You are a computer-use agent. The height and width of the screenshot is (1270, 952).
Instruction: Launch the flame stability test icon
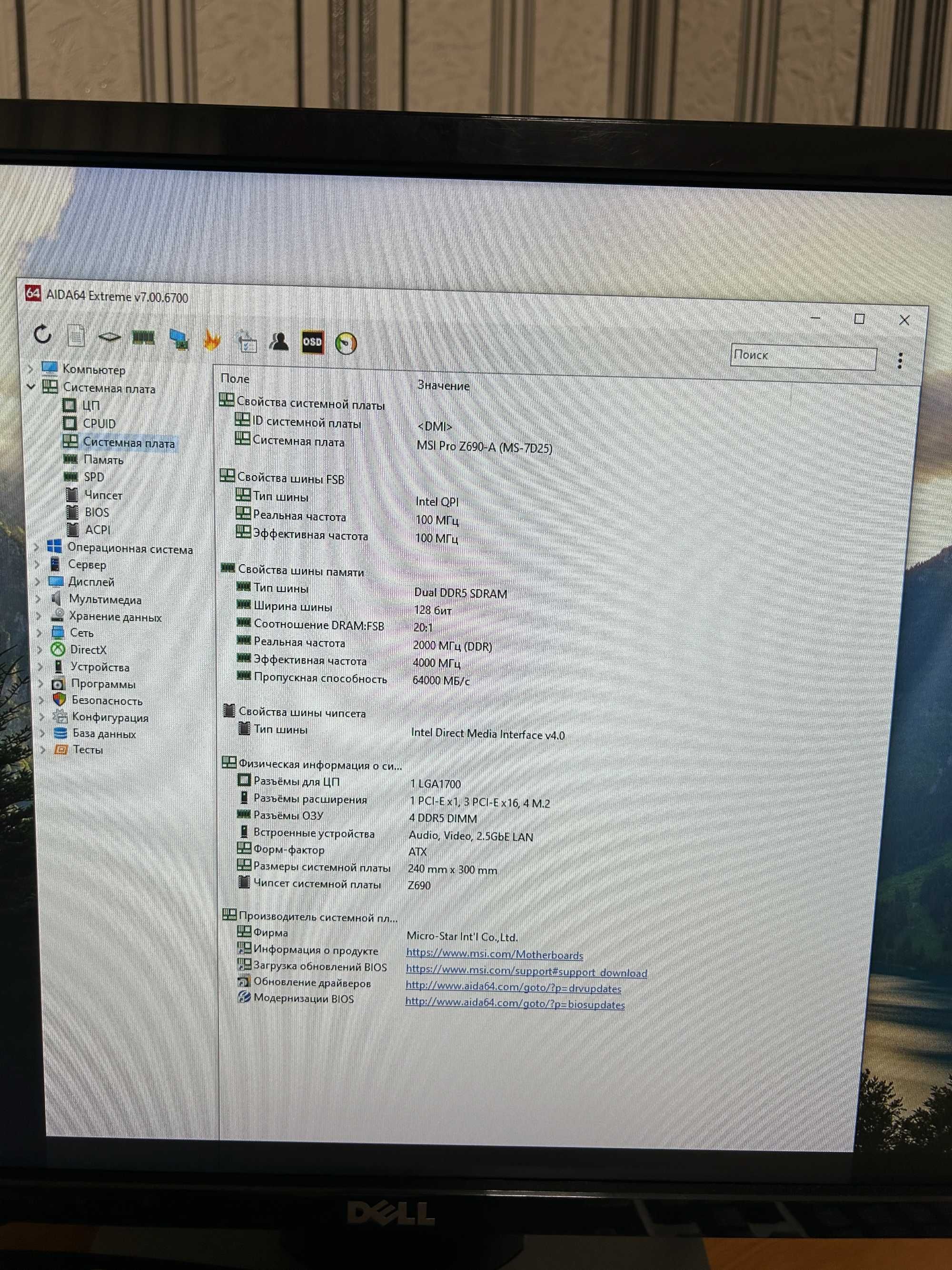212,340
